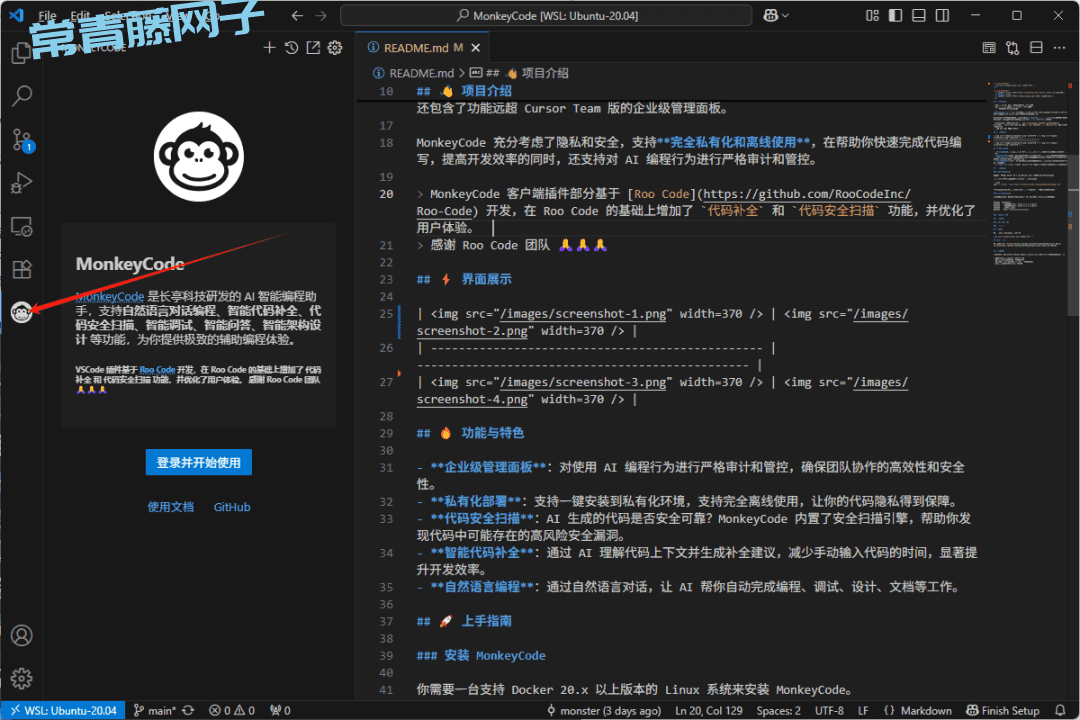Screen dimensions: 1080x720
Task: Open the editor More Actions ellipsis menu
Action: tap(1059, 48)
